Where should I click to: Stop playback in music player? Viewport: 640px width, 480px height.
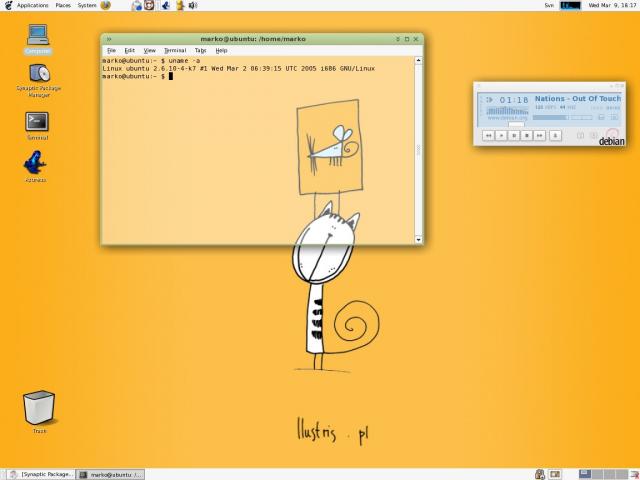(x=527, y=135)
